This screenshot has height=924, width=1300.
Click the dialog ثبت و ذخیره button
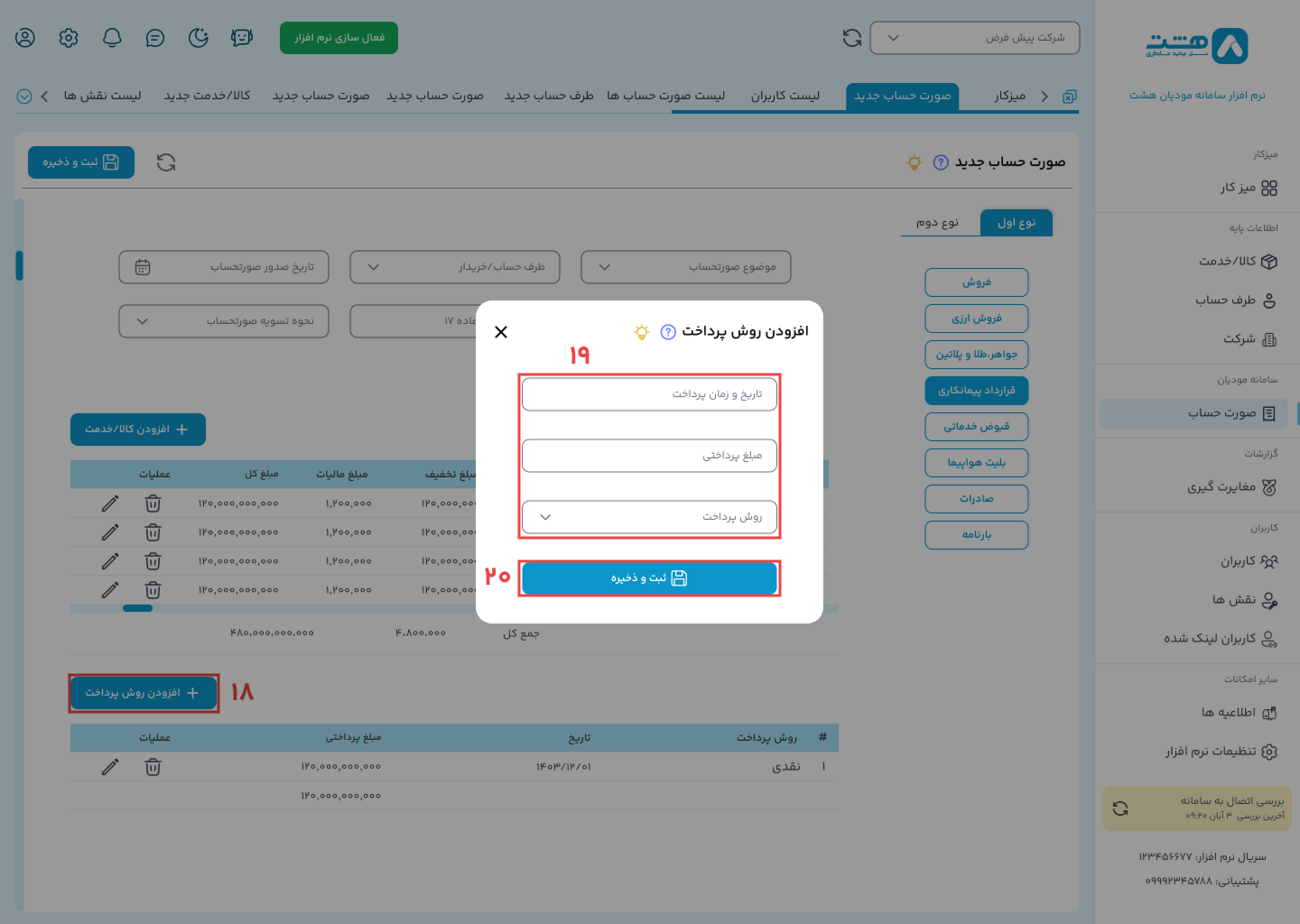tap(649, 578)
